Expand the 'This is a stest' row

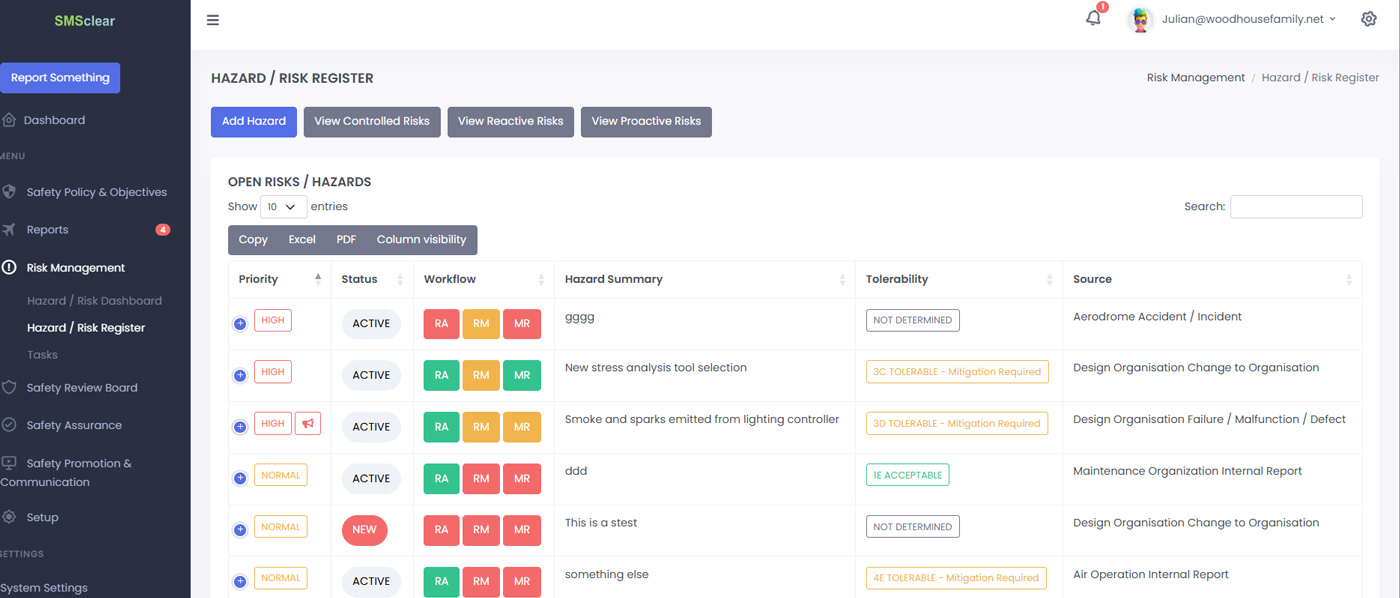[240, 530]
